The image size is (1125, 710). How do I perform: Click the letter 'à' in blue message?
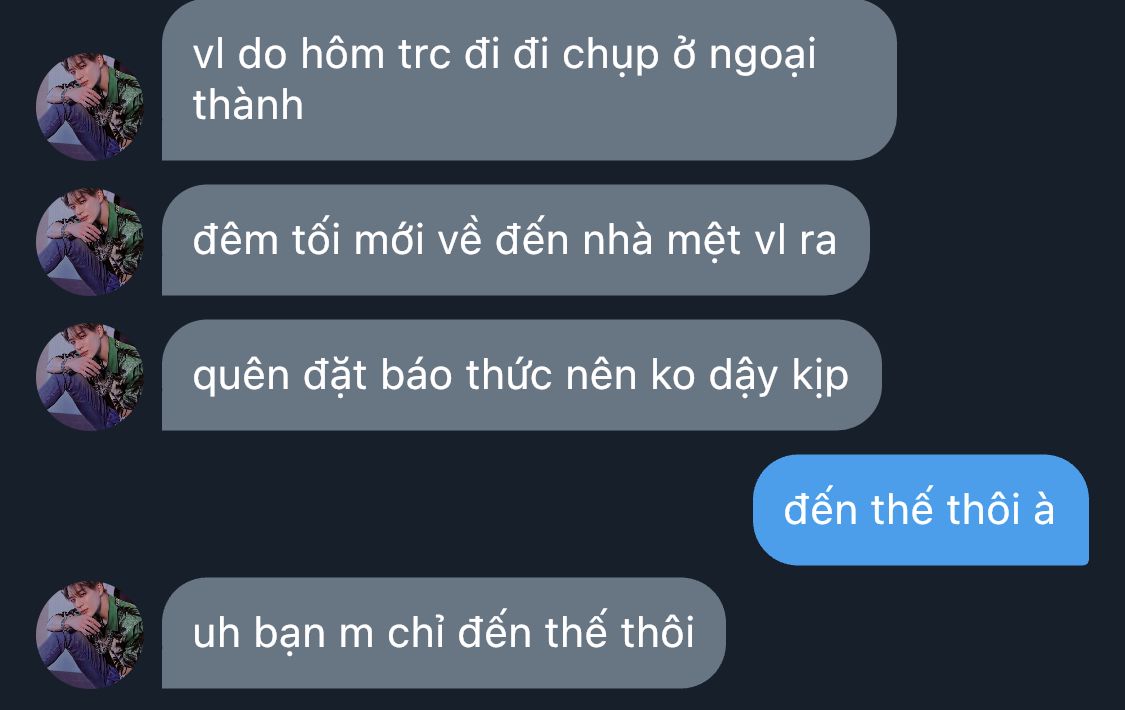1044,508
